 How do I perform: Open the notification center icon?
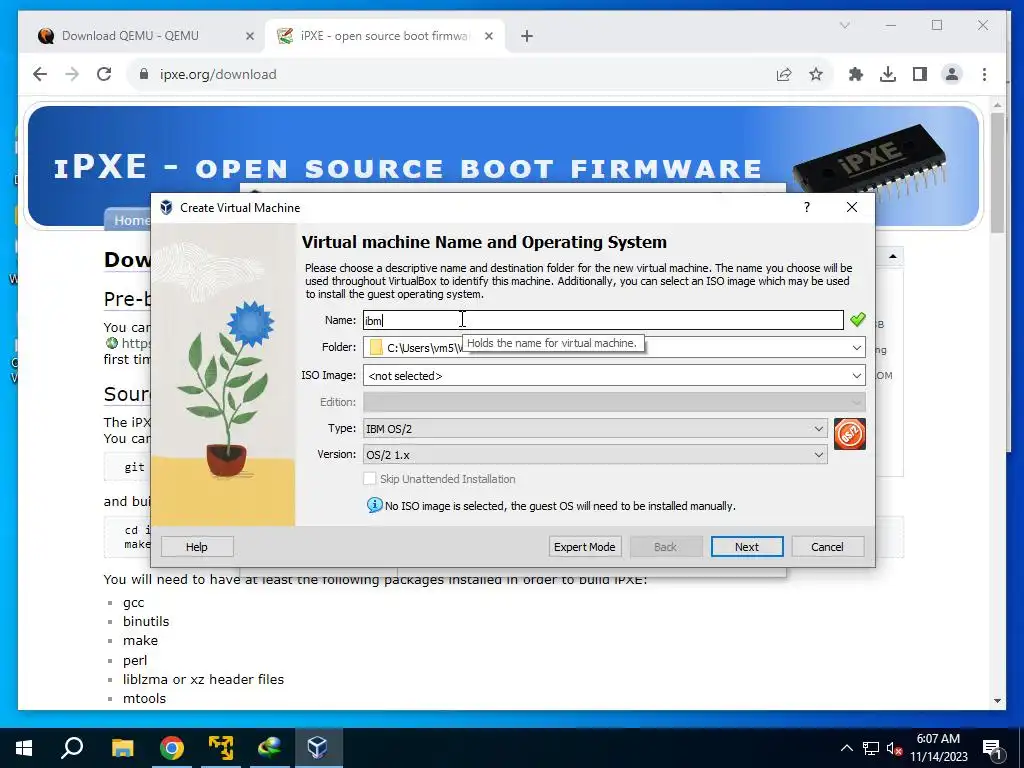992,748
